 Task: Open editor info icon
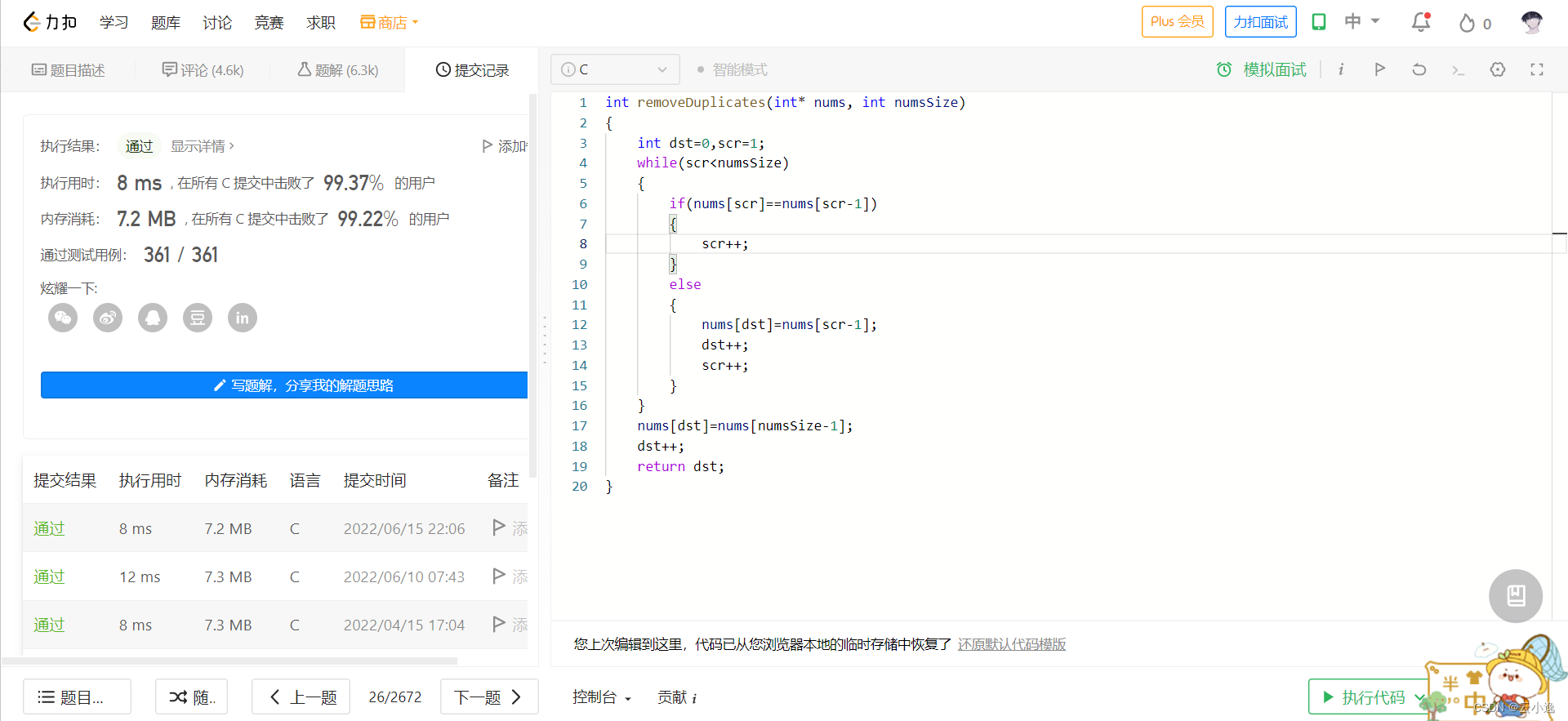point(1341,69)
